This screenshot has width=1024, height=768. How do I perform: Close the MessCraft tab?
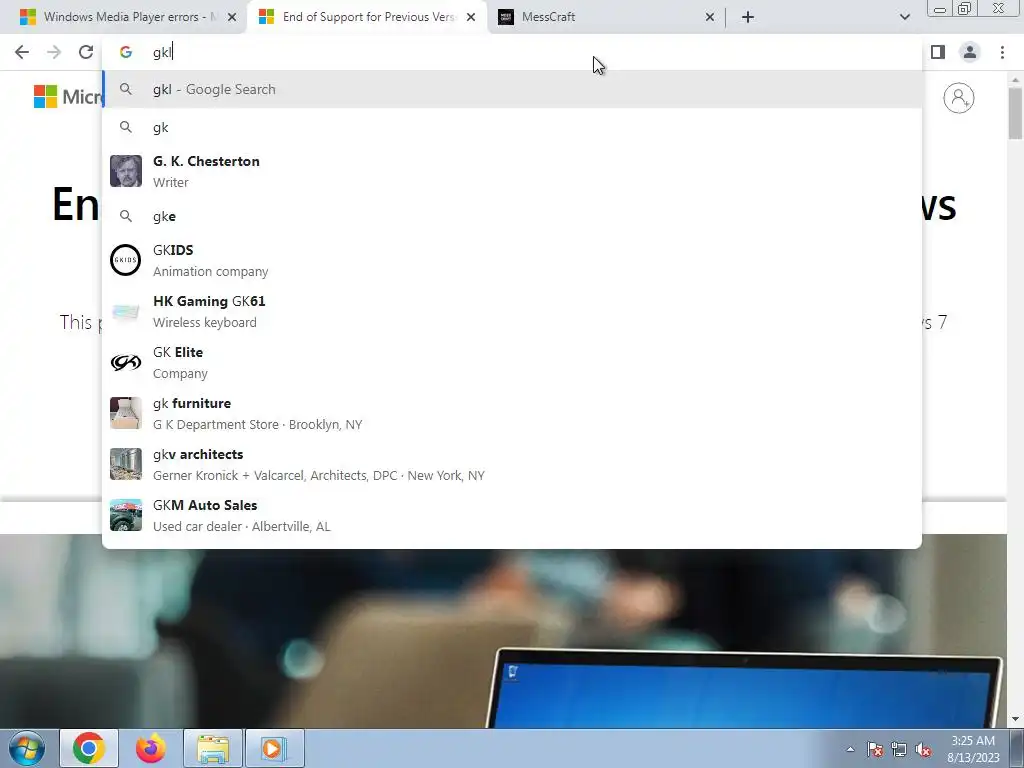710,17
